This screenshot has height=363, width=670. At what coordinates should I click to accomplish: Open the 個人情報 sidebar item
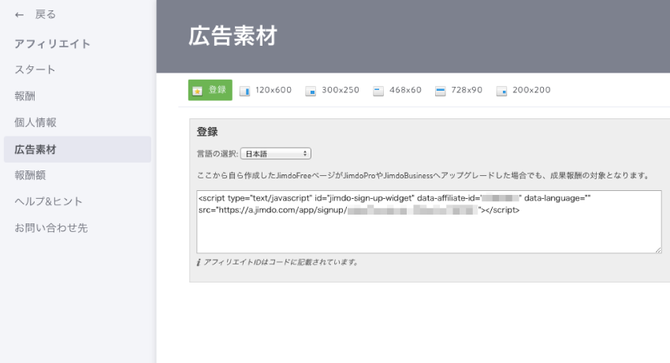click(35, 123)
